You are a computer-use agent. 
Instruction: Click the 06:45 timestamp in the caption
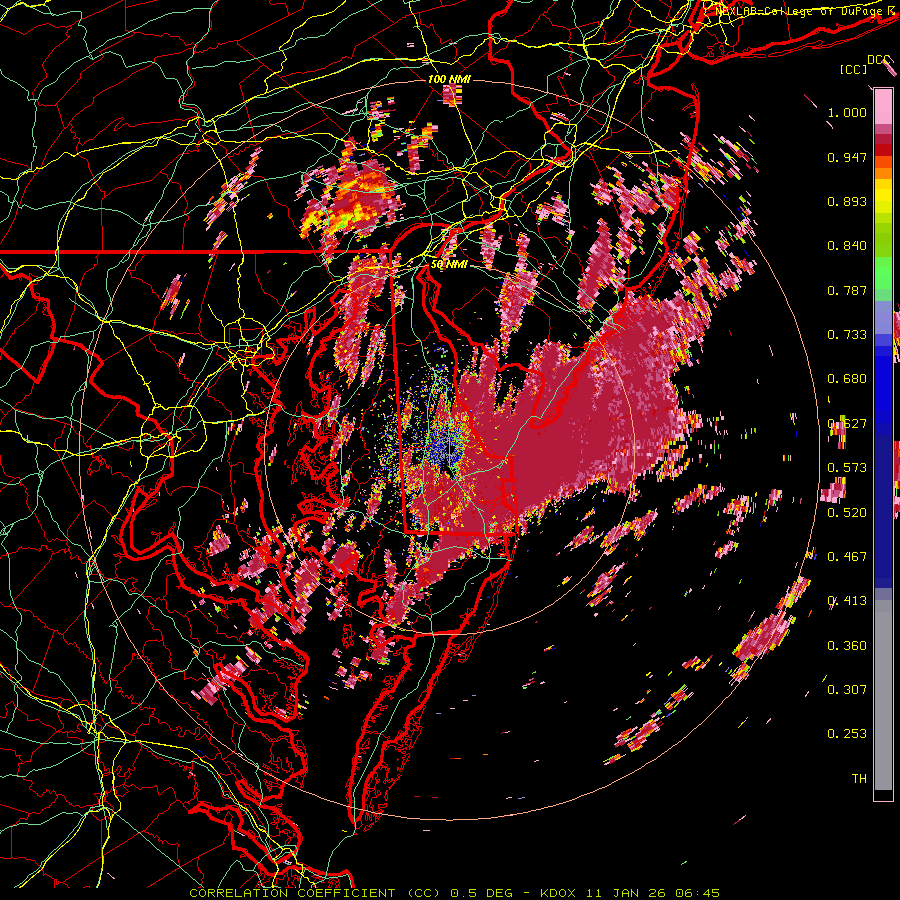point(697,893)
